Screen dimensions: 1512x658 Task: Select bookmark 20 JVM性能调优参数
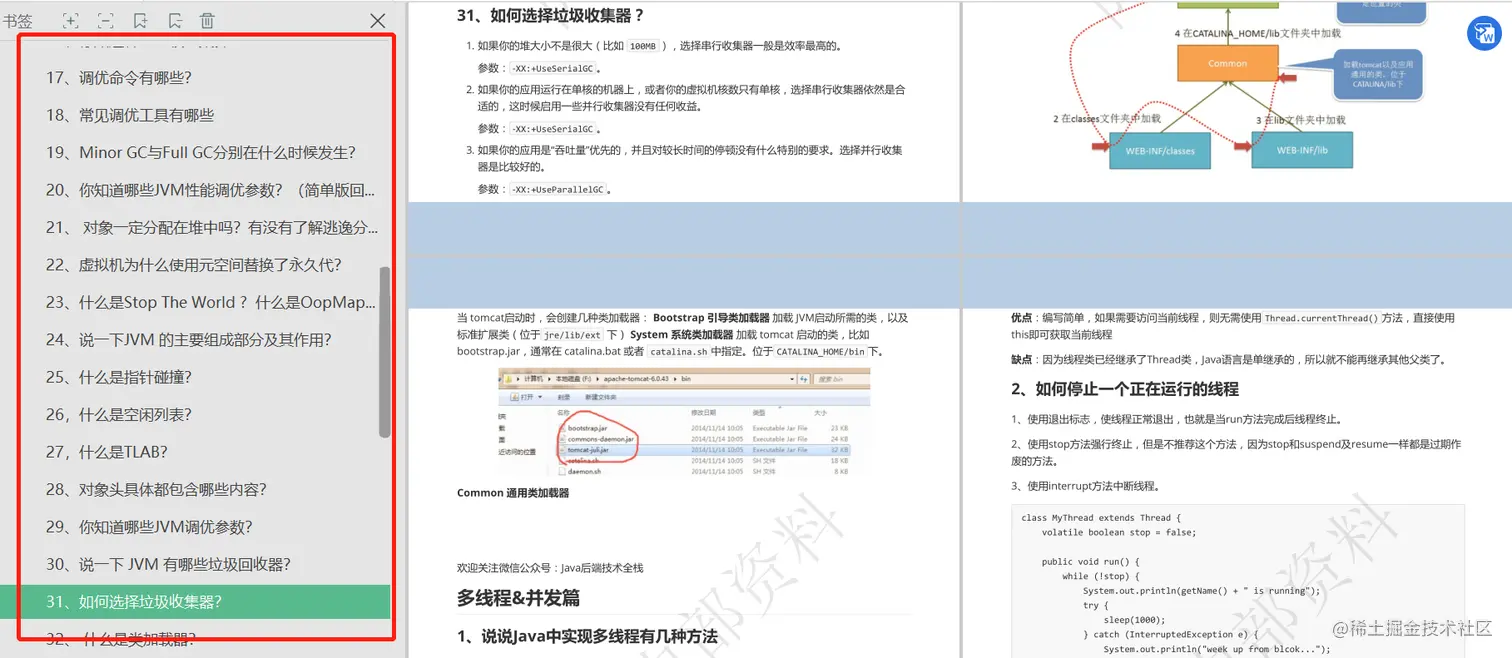tap(211, 190)
